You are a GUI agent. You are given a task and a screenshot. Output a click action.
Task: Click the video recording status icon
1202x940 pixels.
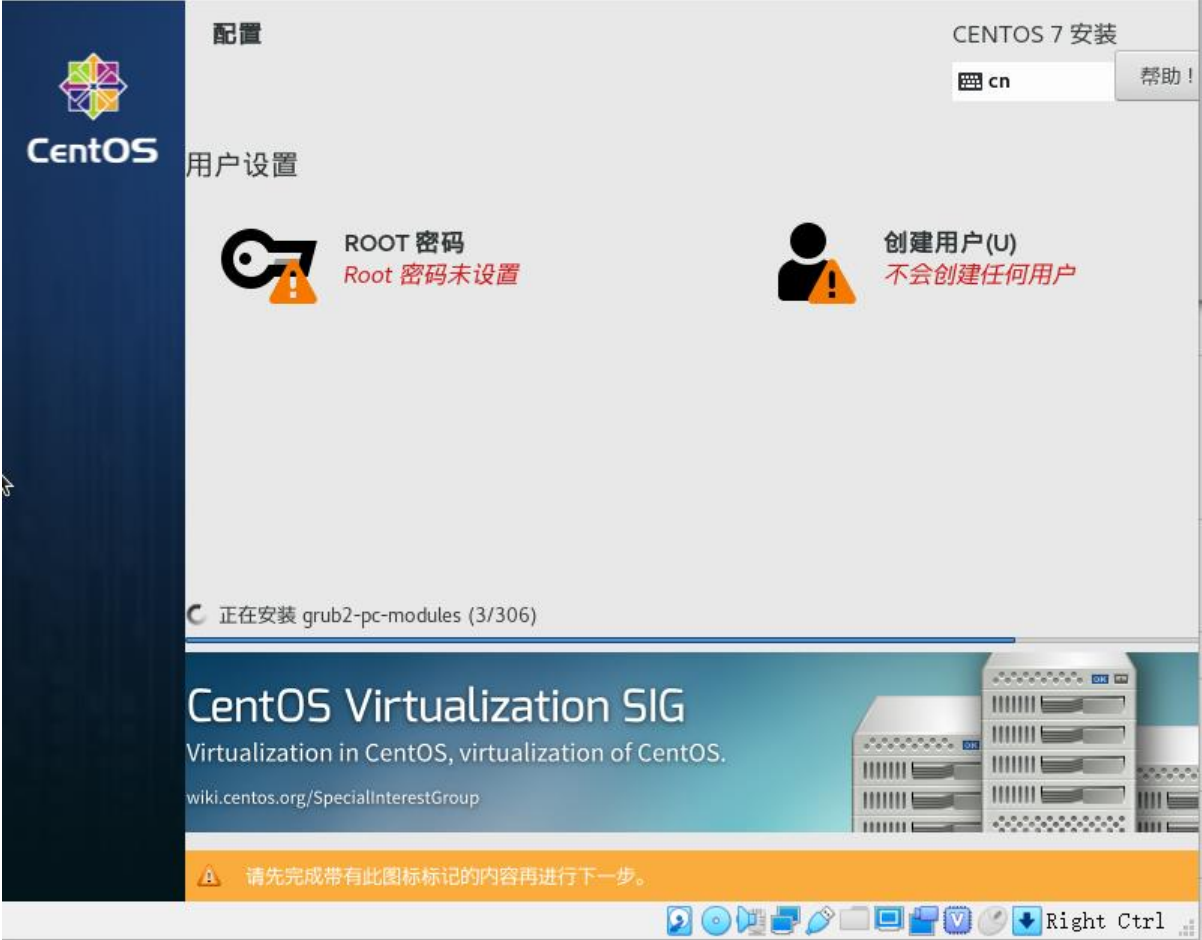[x=924, y=921]
